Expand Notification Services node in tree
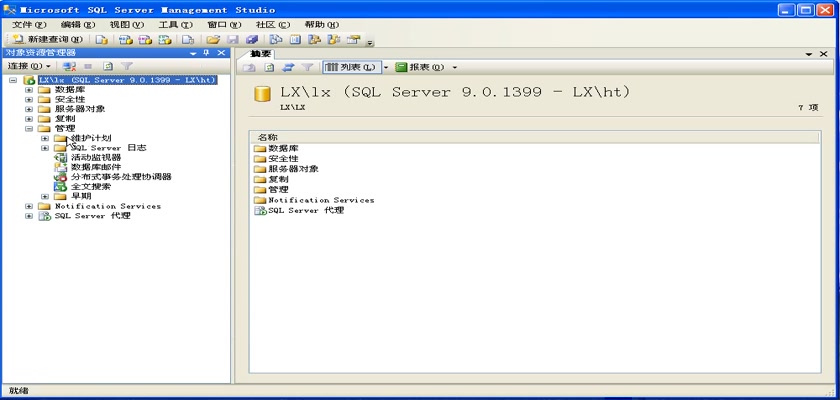The width and height of the screenshot is (840, 400). click(29, 206)
